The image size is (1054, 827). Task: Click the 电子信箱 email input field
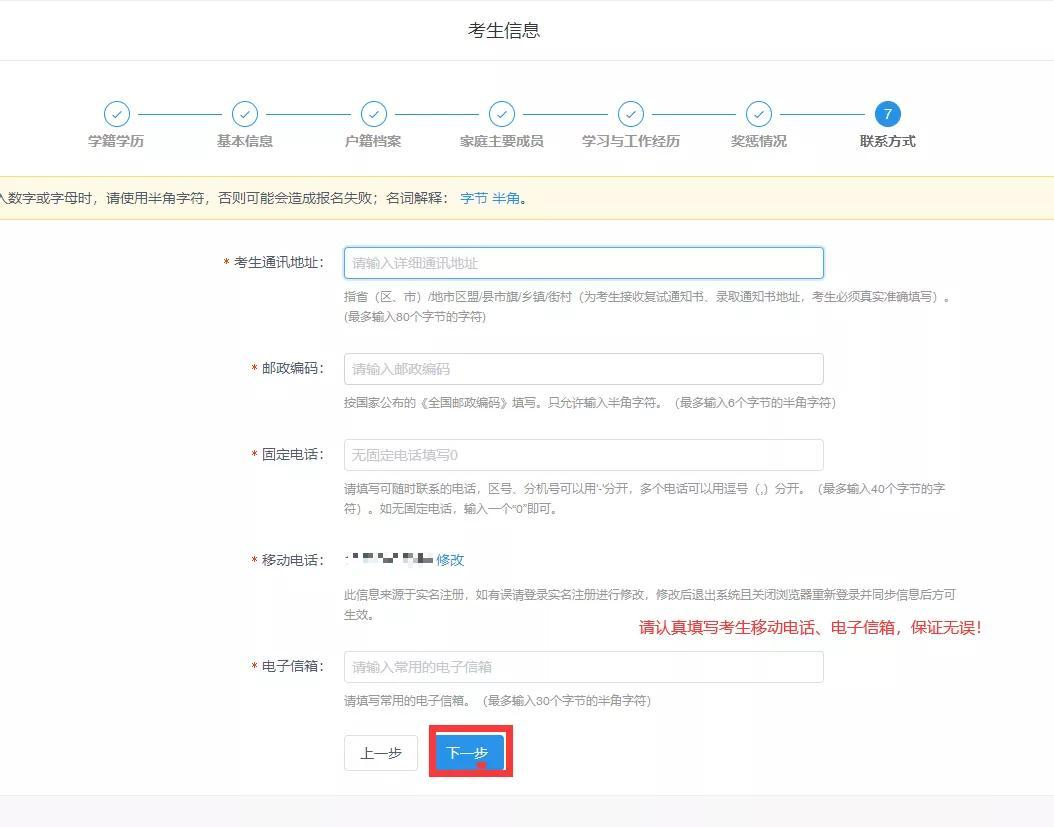[583, 667]
